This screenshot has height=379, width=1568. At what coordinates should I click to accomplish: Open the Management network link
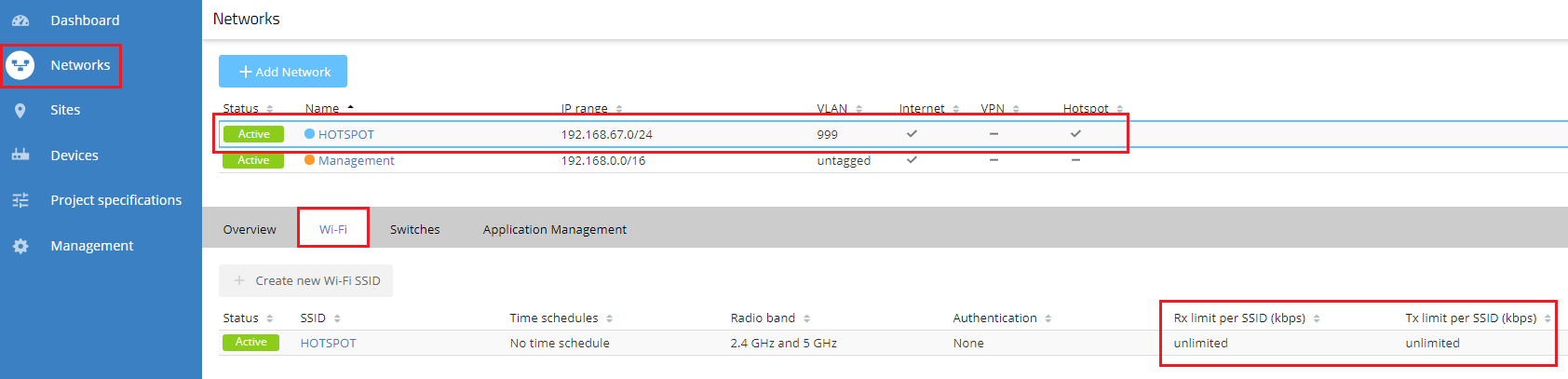coord(356,160)
